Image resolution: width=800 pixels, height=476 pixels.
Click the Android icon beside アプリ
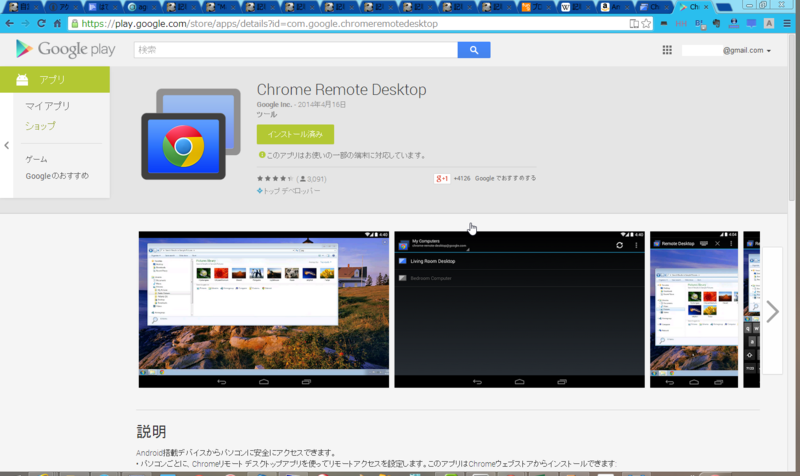click(22, 80)
